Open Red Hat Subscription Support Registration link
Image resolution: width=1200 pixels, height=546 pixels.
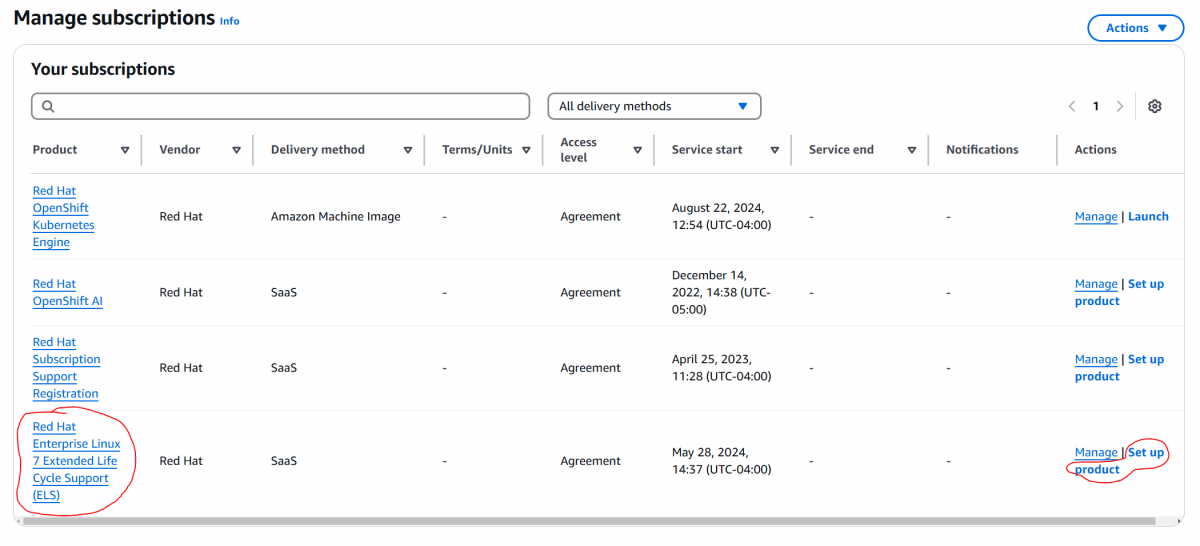click(66, 368)
